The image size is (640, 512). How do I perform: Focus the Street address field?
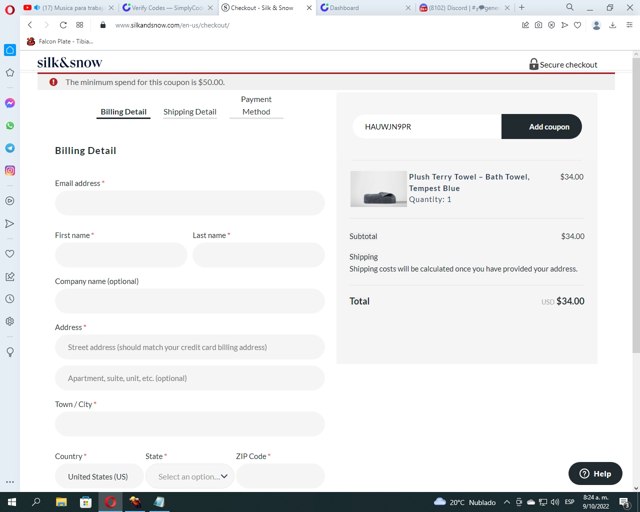pos(190,347)
